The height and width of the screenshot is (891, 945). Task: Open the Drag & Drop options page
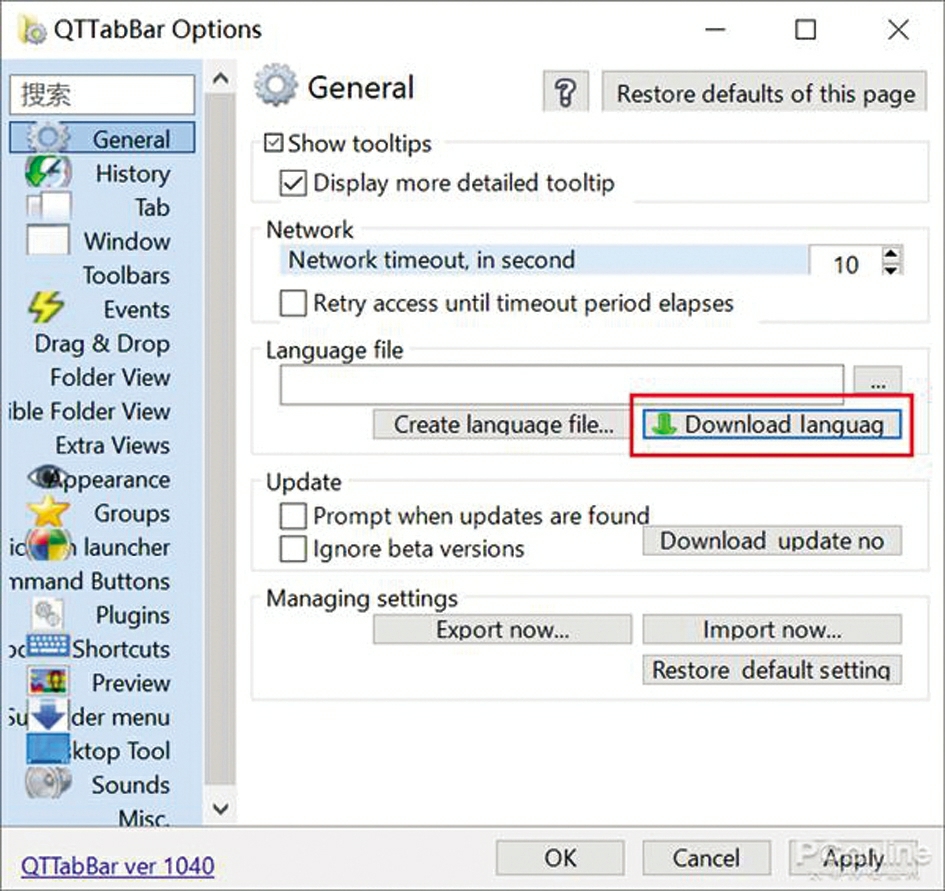[102, 344]
